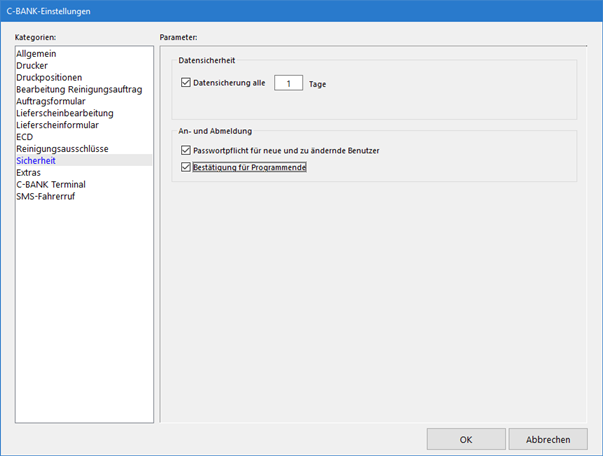Open SMS-Fahrerruf settings
This screenshot has height=456, width=603.
pos(46,197)
